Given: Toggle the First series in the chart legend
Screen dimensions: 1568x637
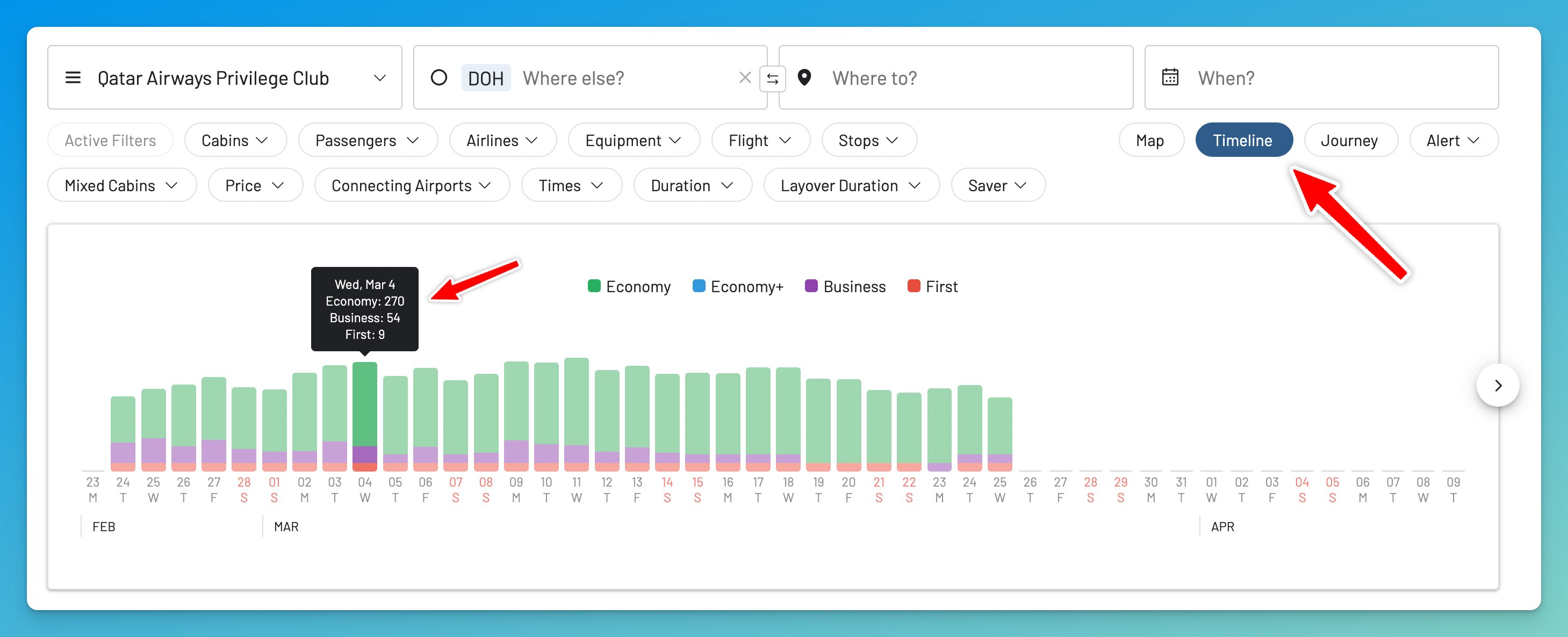Looking at the screenshot, I should click(x=940, y=287).
